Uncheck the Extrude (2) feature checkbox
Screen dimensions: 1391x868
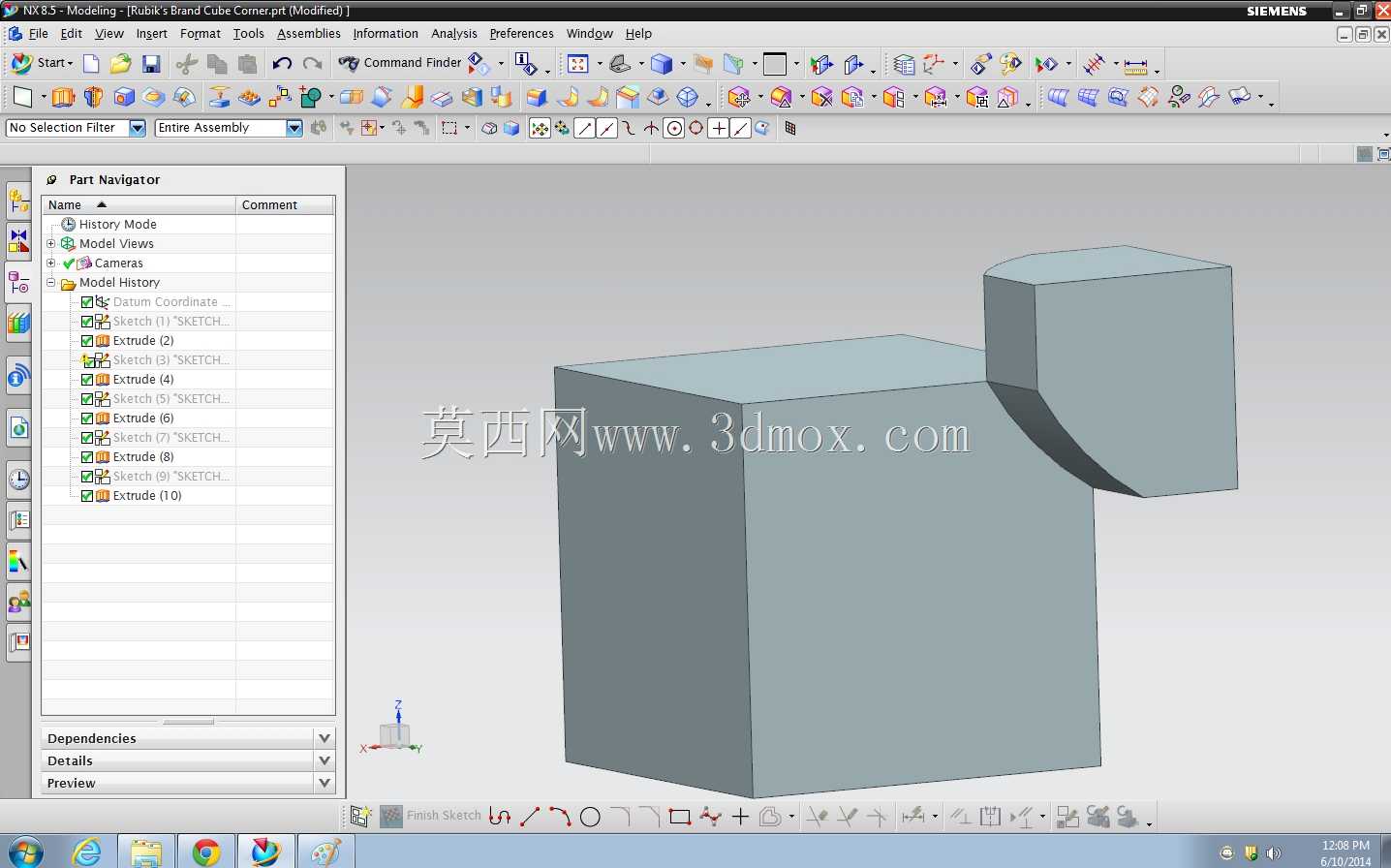point(87,341)
